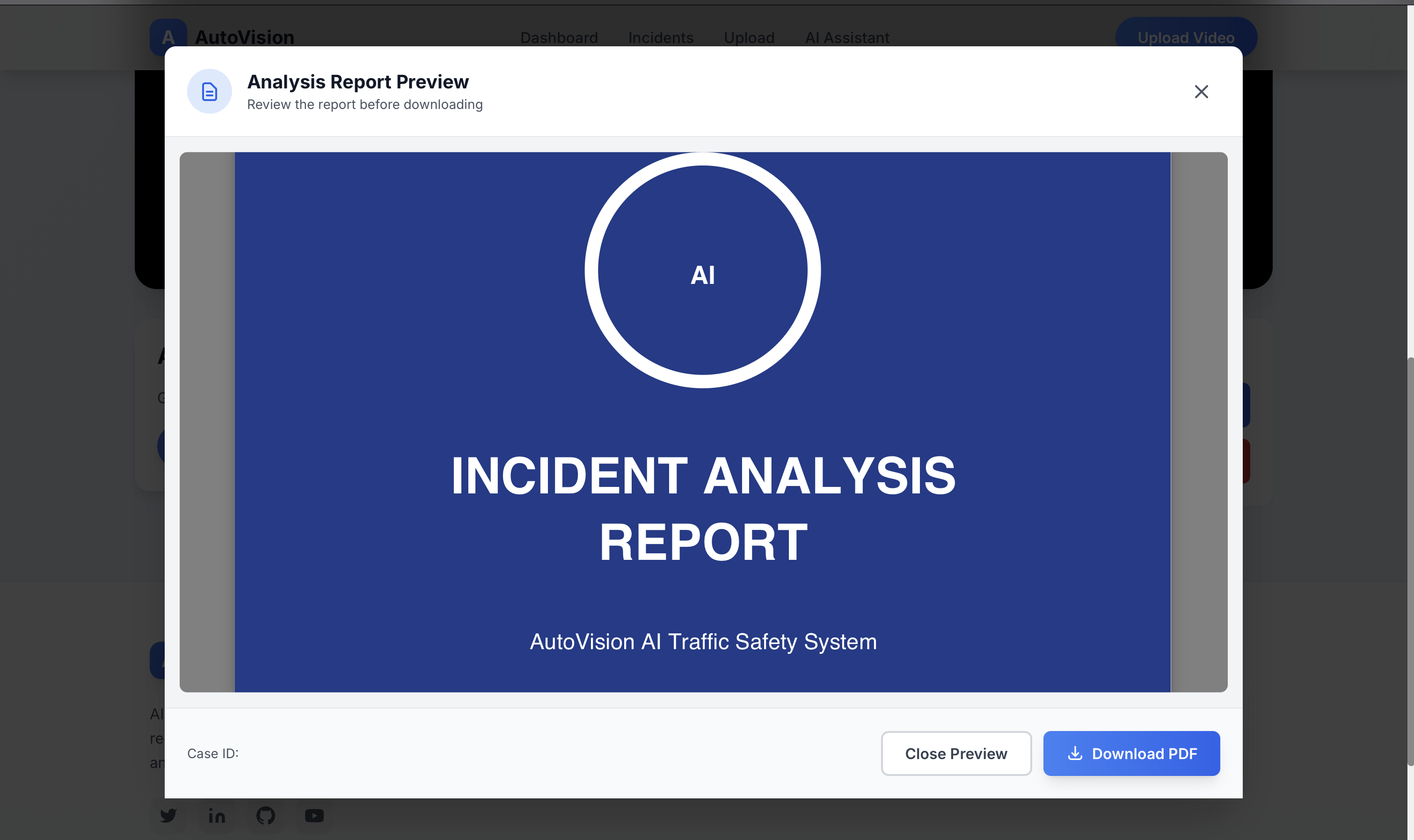Screen dimensions: 1414x840
Task: Click the Download PDF button
Action: click(x=1131, y=753)
